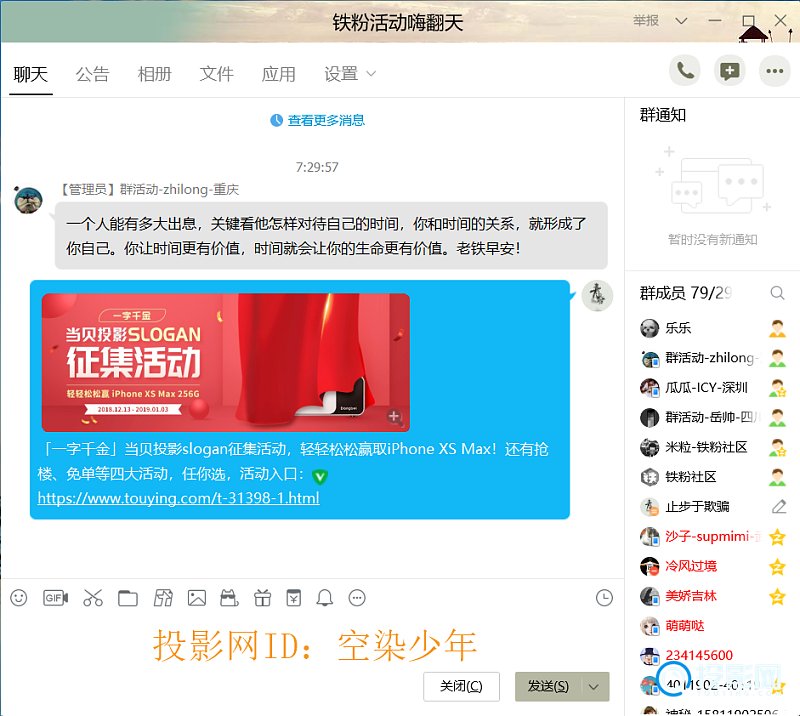Click sender name 【管理员】群活动-zhilong-重庆
This screenshot has width=800, height=716.
[149, 190]
